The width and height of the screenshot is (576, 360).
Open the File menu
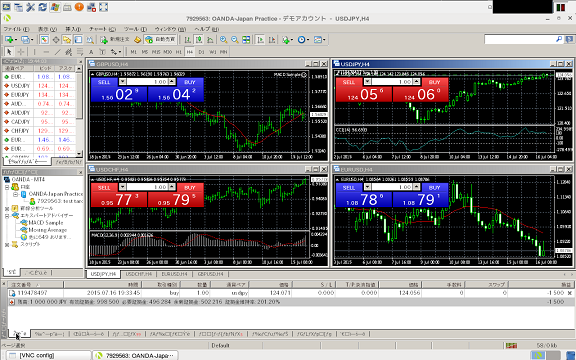pos(17,29)
